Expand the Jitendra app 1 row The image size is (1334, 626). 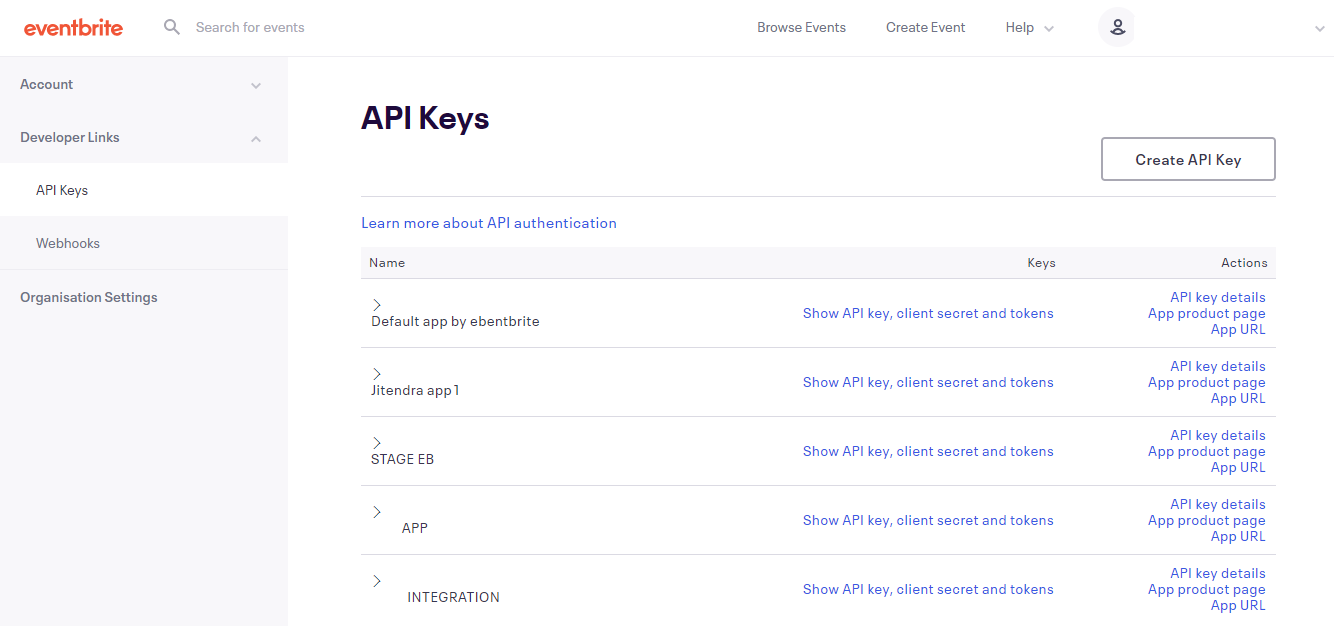377,373
